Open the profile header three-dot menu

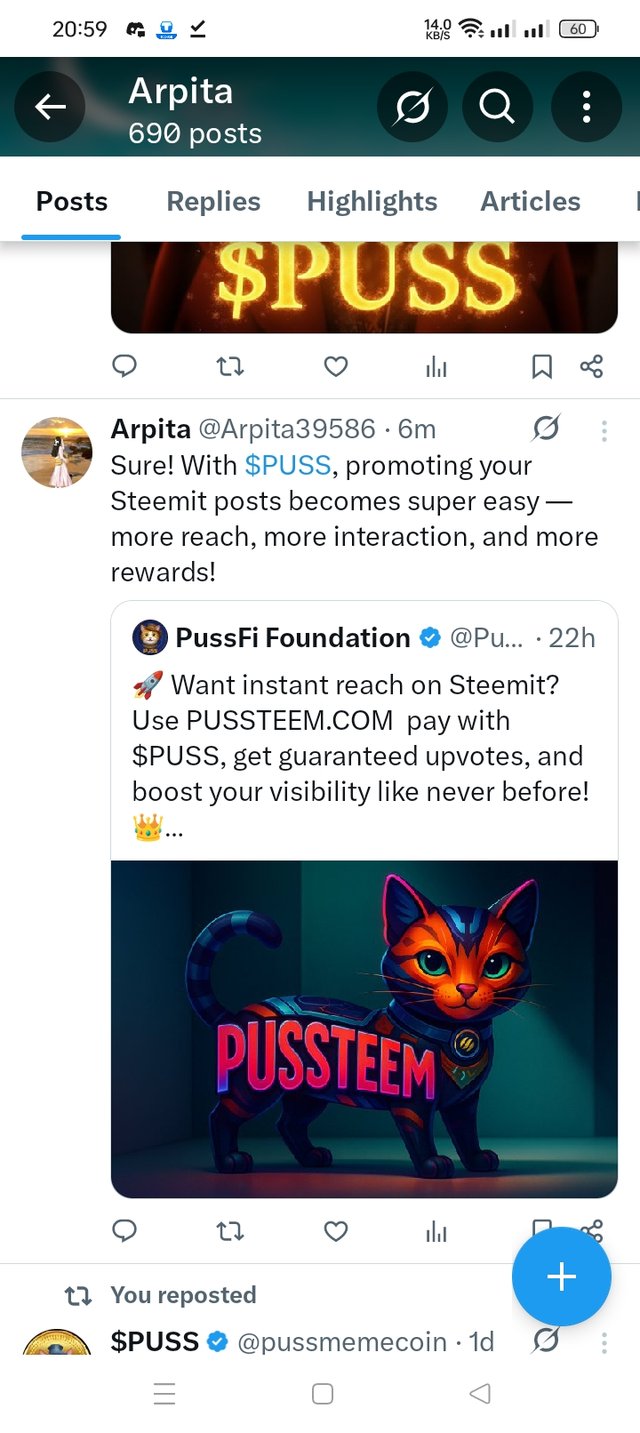586,107
